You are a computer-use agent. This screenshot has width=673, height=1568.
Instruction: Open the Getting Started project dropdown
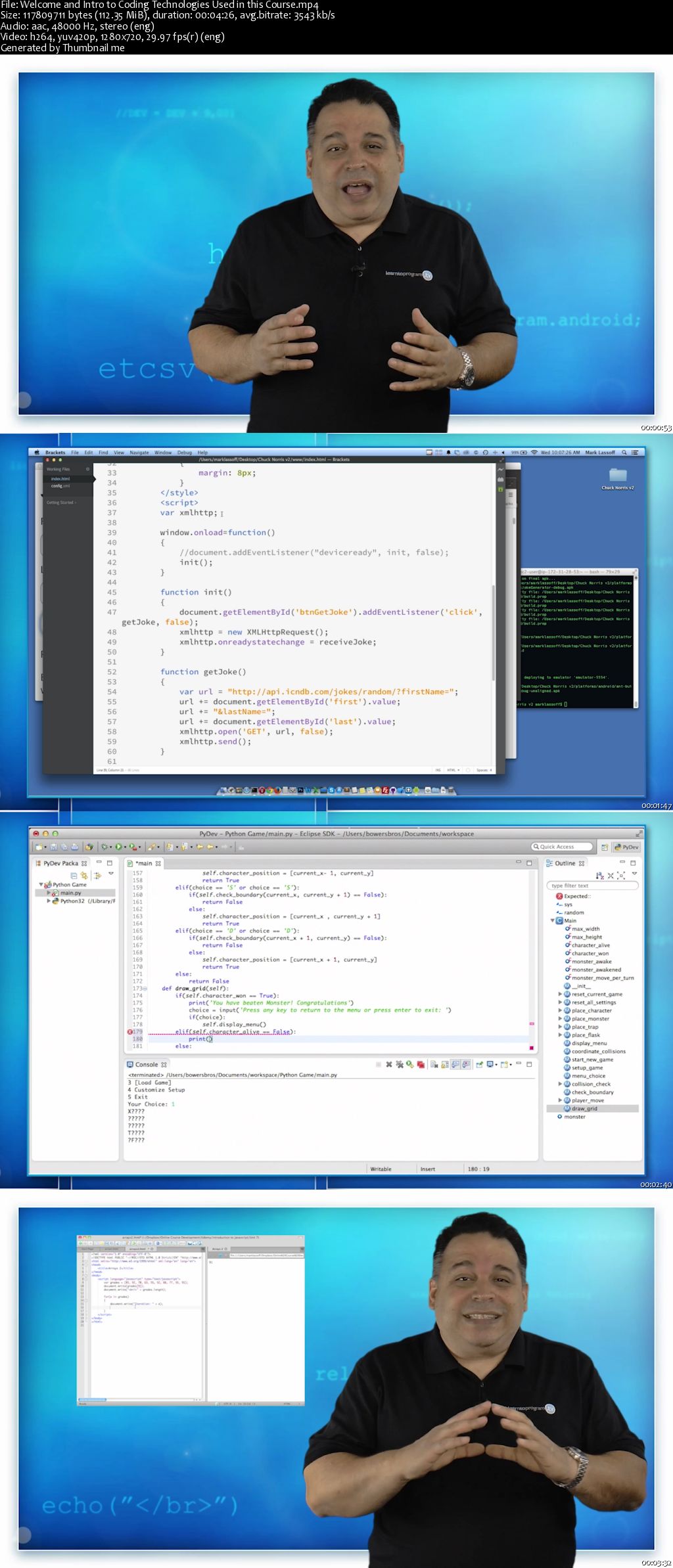click(61, 503)
